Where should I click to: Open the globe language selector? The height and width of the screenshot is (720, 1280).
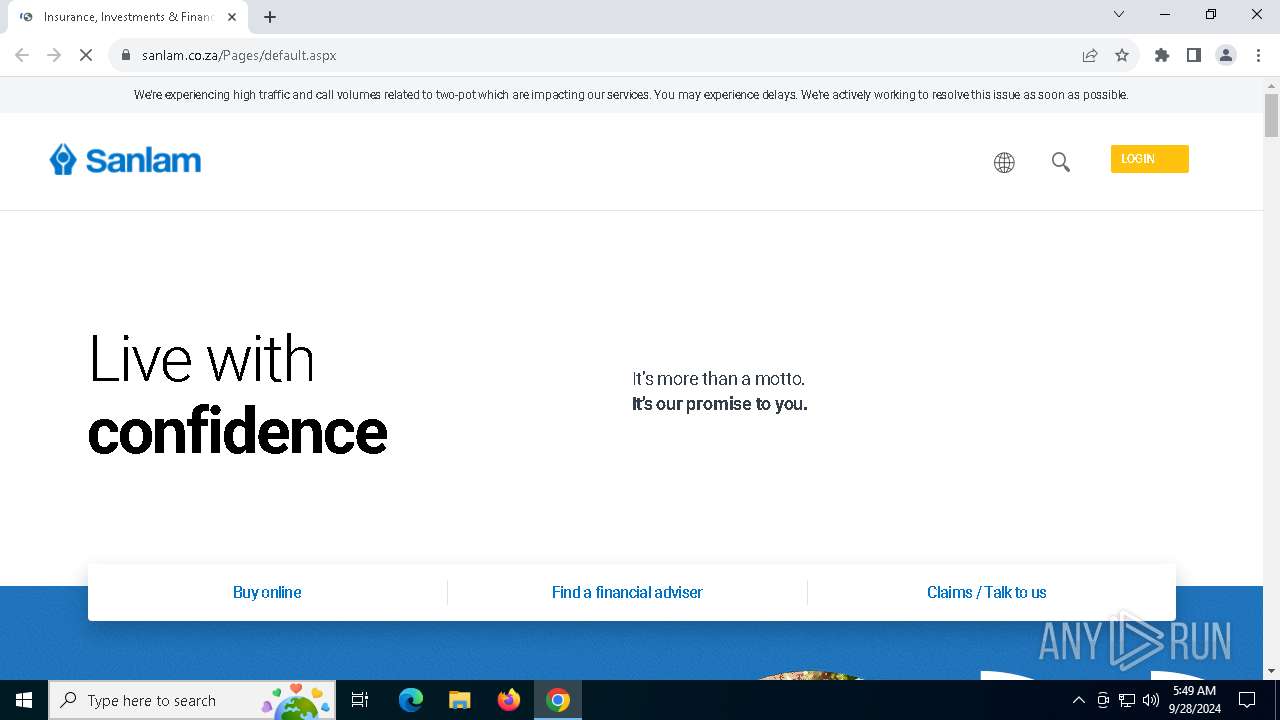1004,162
